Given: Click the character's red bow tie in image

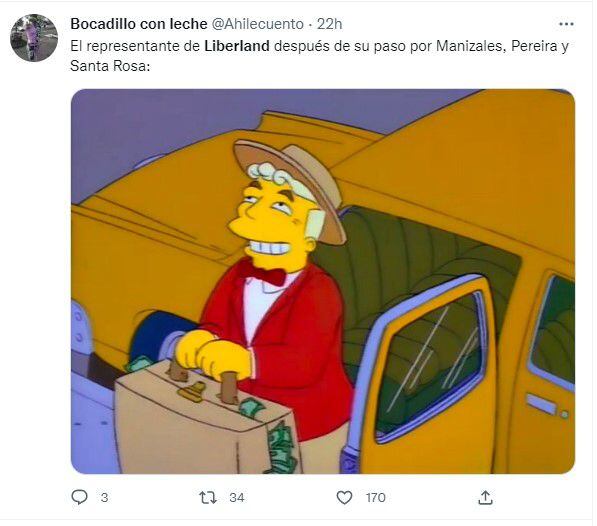Looking at the screenshot, I should 264,273.
